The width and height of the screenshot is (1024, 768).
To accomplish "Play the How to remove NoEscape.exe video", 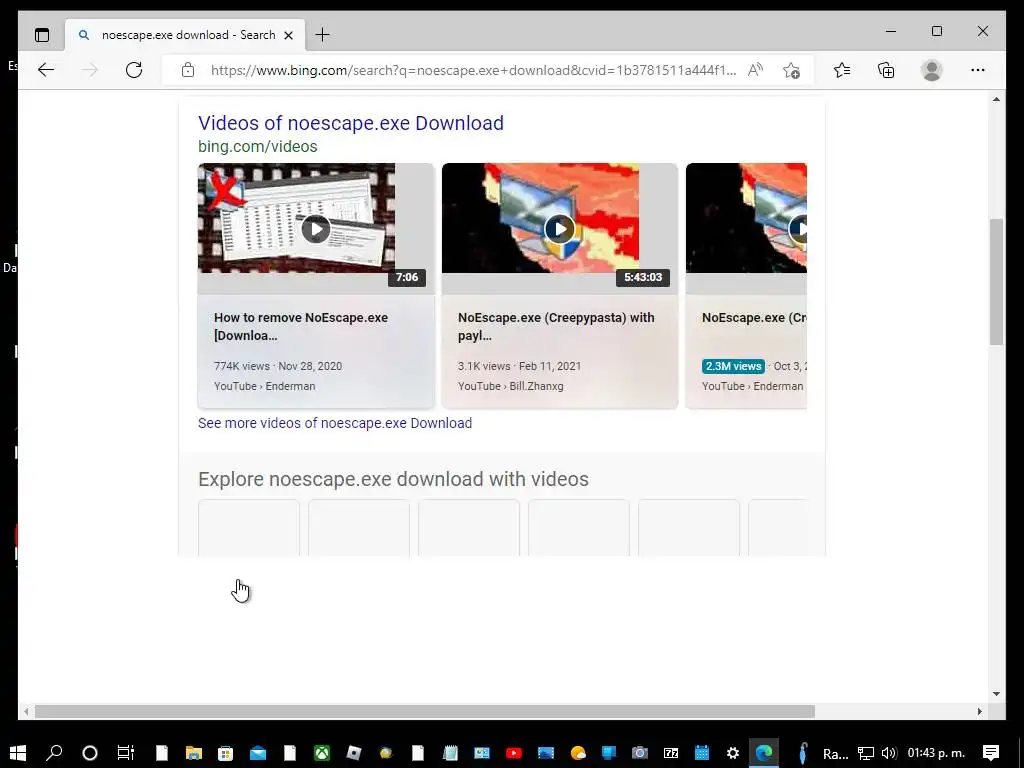I will coord(316,229).
